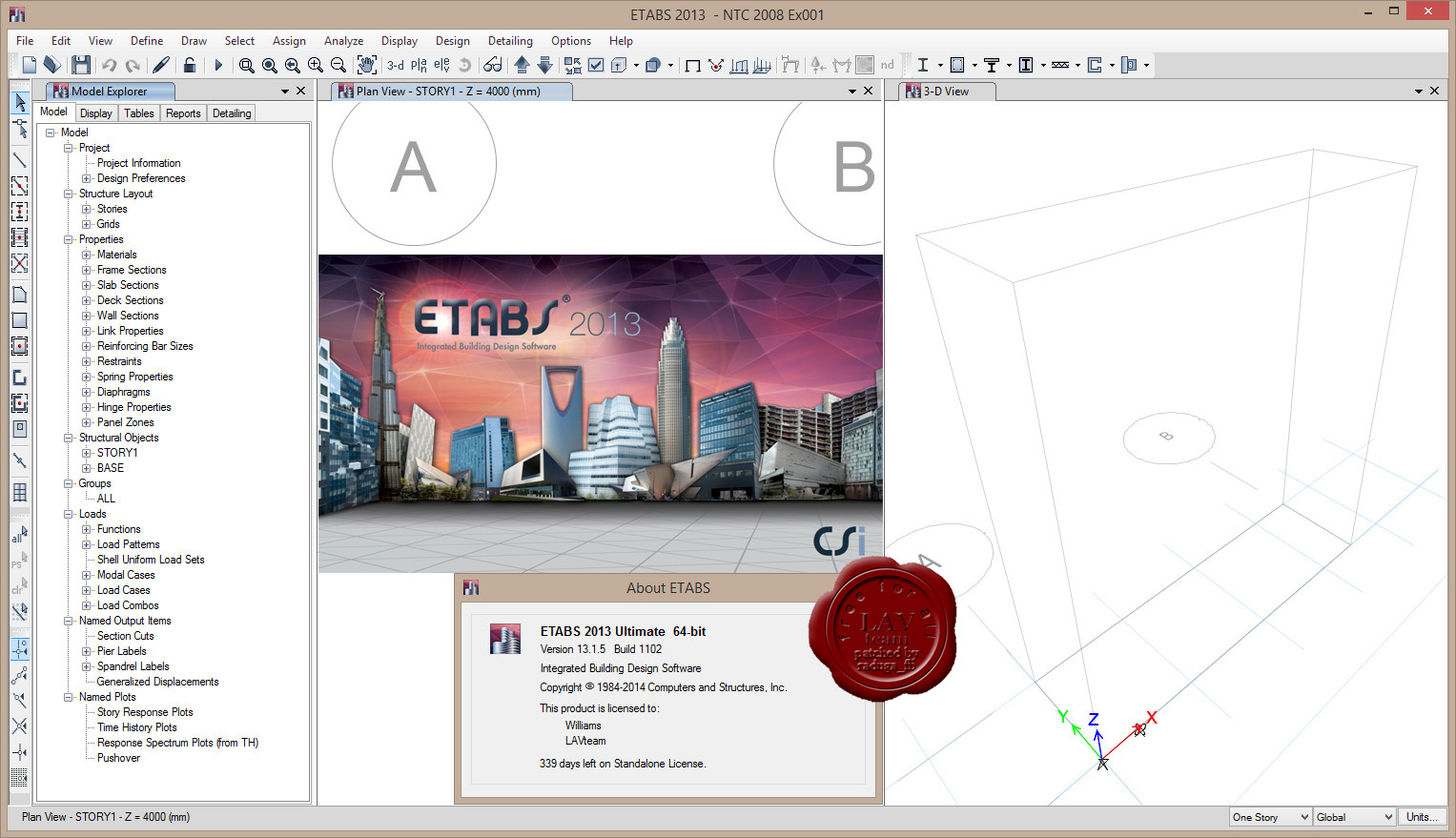The height and width of the screenshot is (838, 1456).
Task: Open the One Story dropdown in status bar
Action: pos(1271,817)
